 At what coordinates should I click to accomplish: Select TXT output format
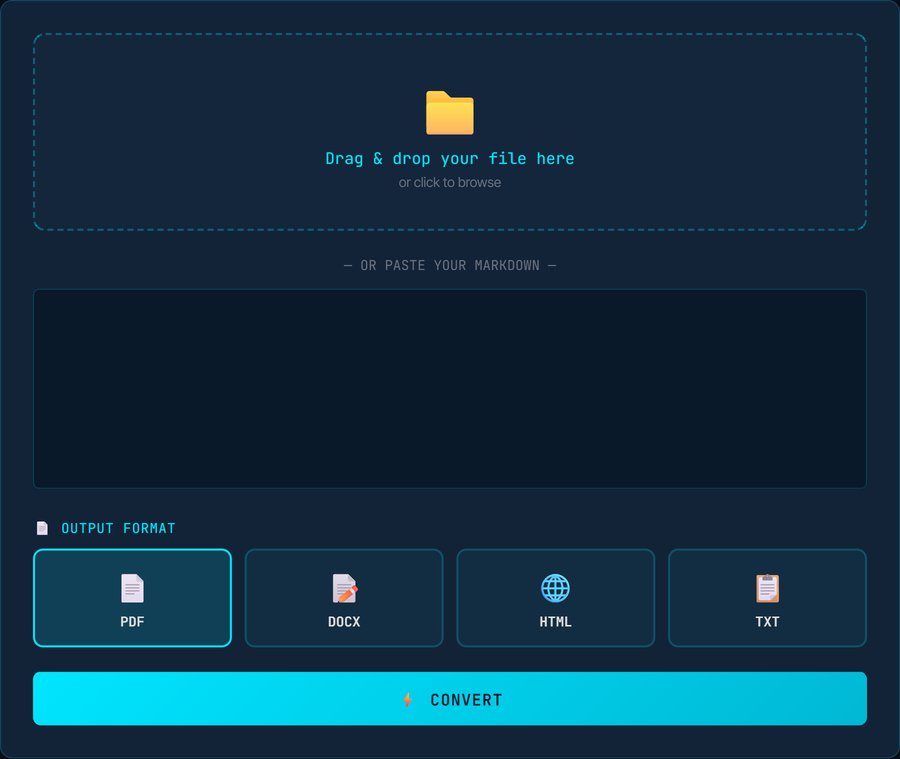point(767,598)
